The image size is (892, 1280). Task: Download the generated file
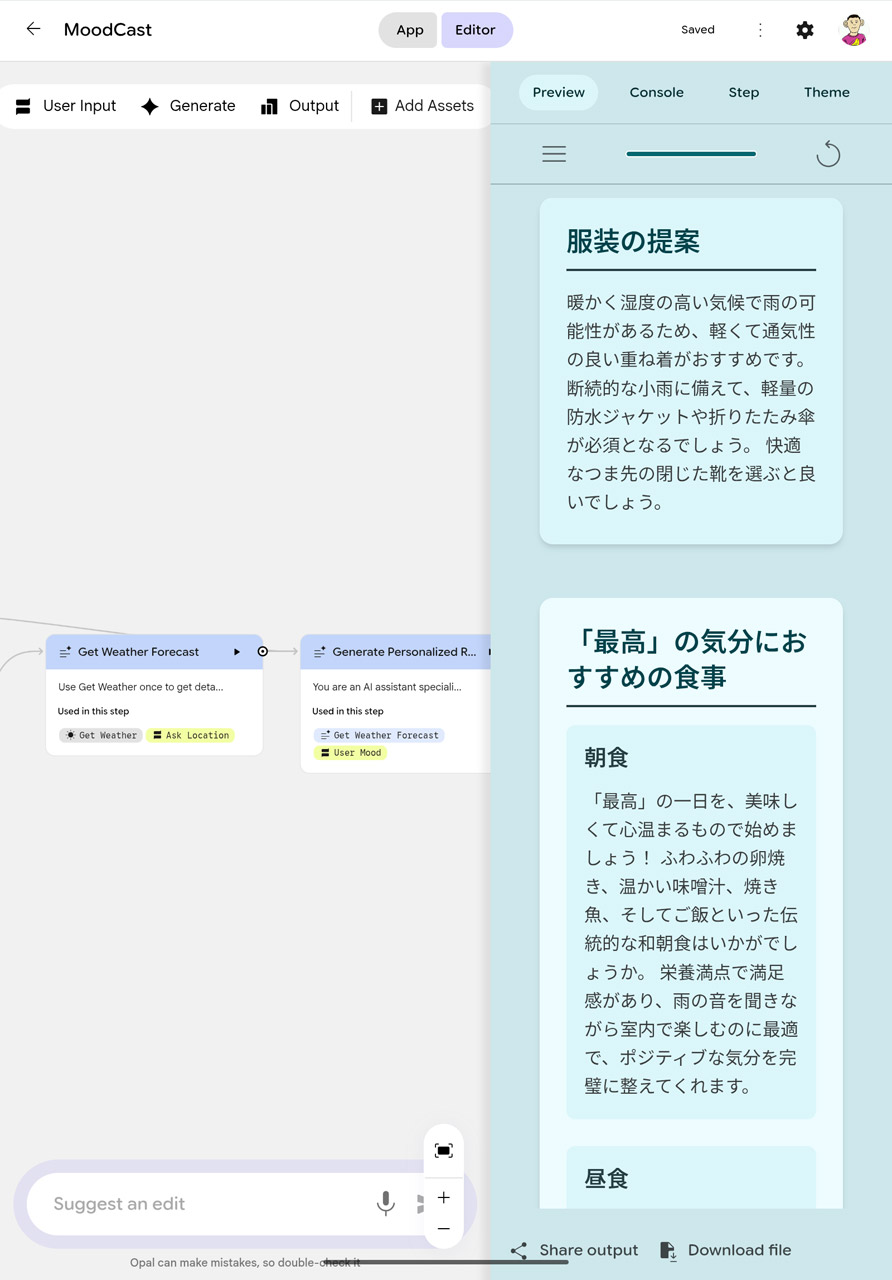point(724,1250)
